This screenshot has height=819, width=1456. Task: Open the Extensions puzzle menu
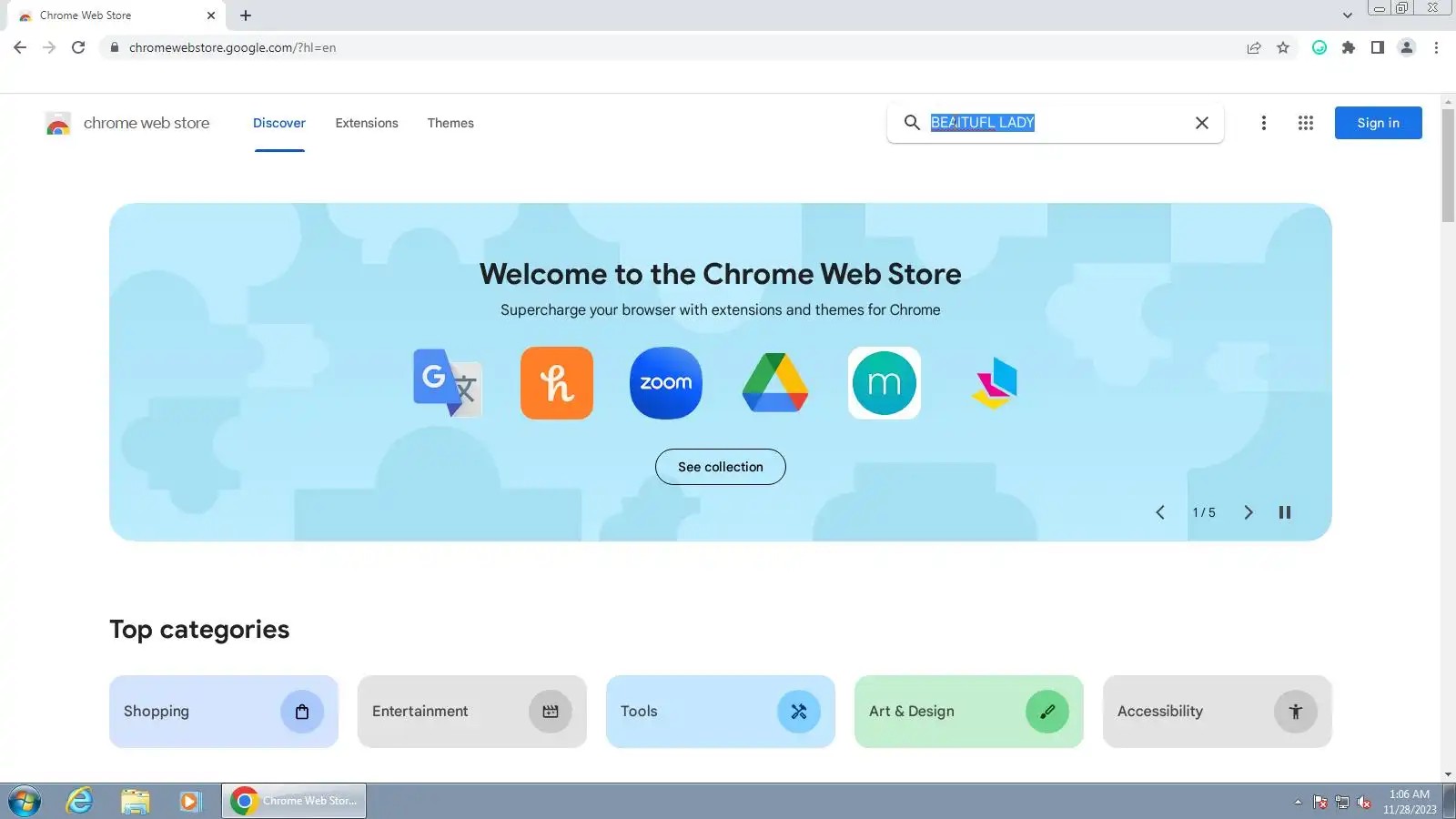(x=1349, y=47)
